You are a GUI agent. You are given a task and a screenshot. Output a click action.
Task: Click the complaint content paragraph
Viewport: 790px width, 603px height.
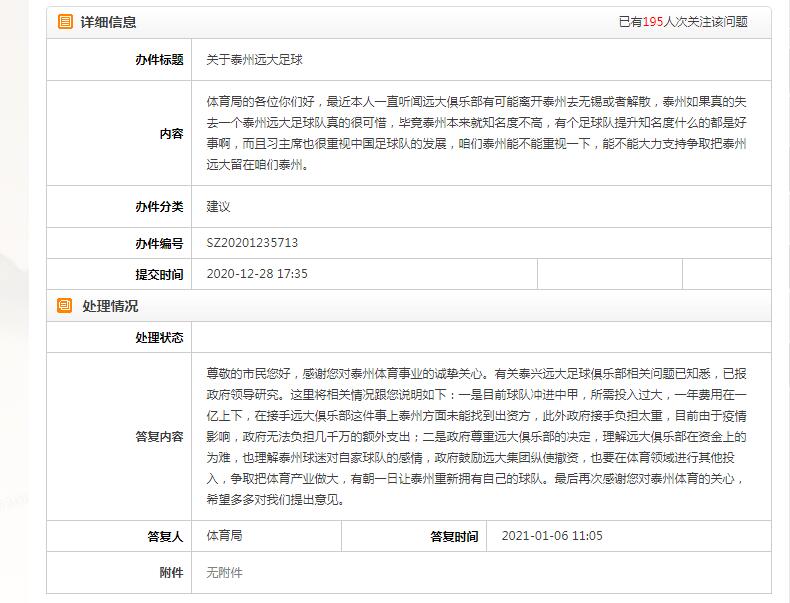click(x=476, y=133)
